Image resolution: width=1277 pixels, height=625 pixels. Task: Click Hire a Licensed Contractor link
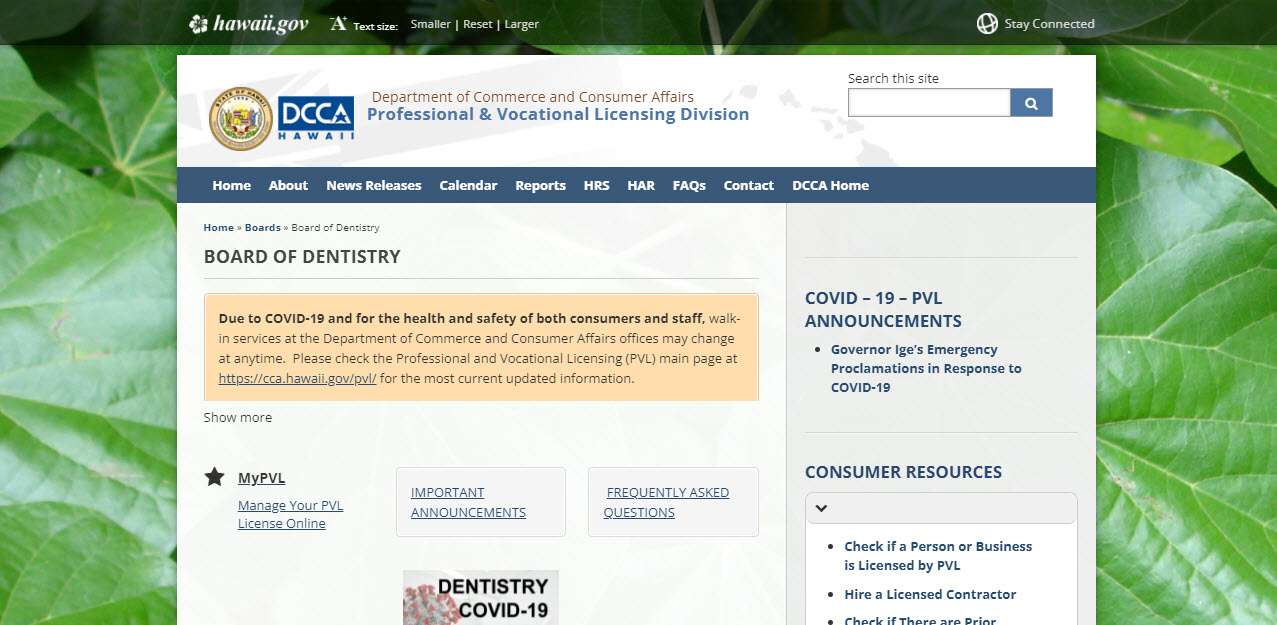pos(930,594)
